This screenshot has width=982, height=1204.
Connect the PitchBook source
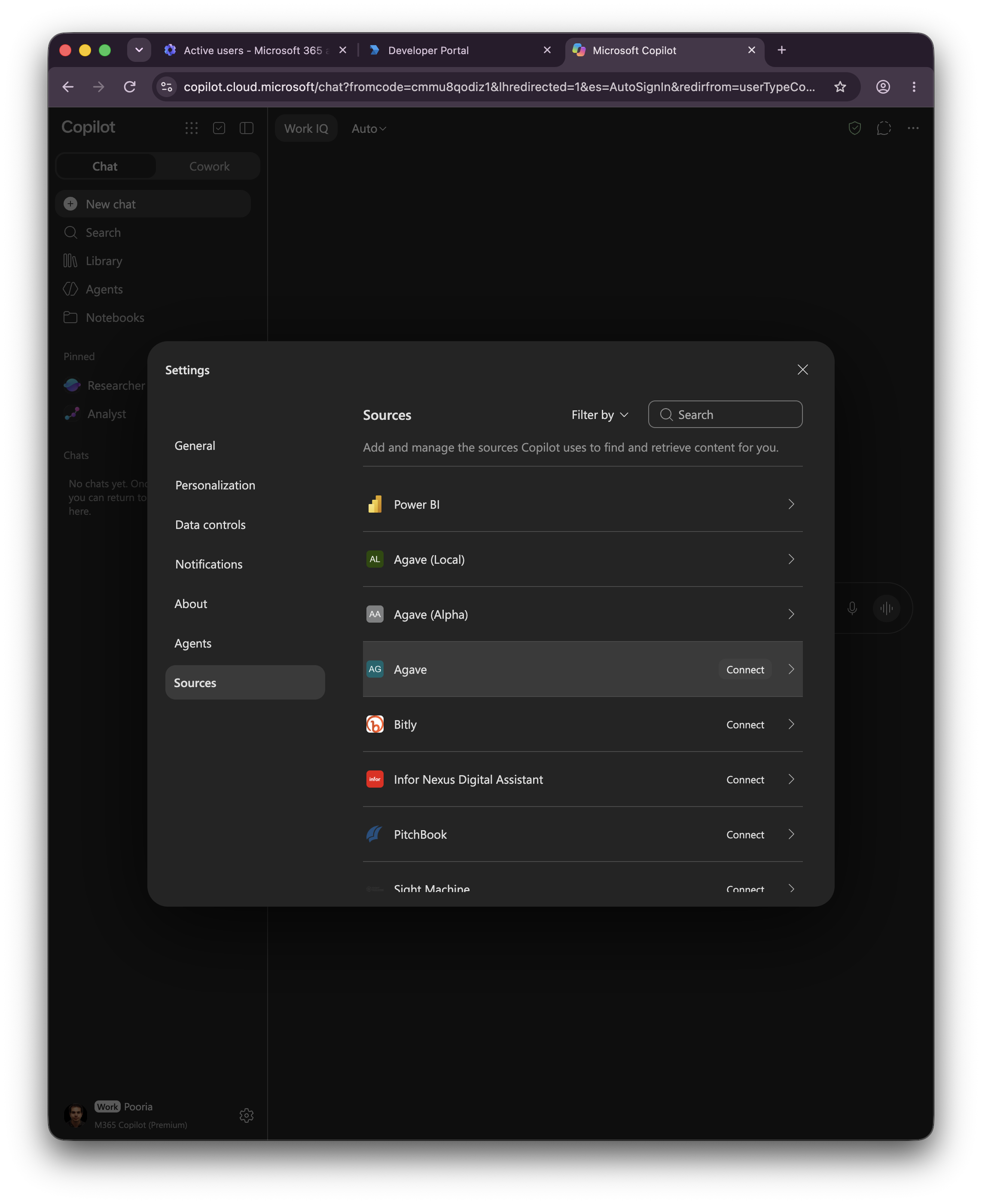[x=745, y=834]
